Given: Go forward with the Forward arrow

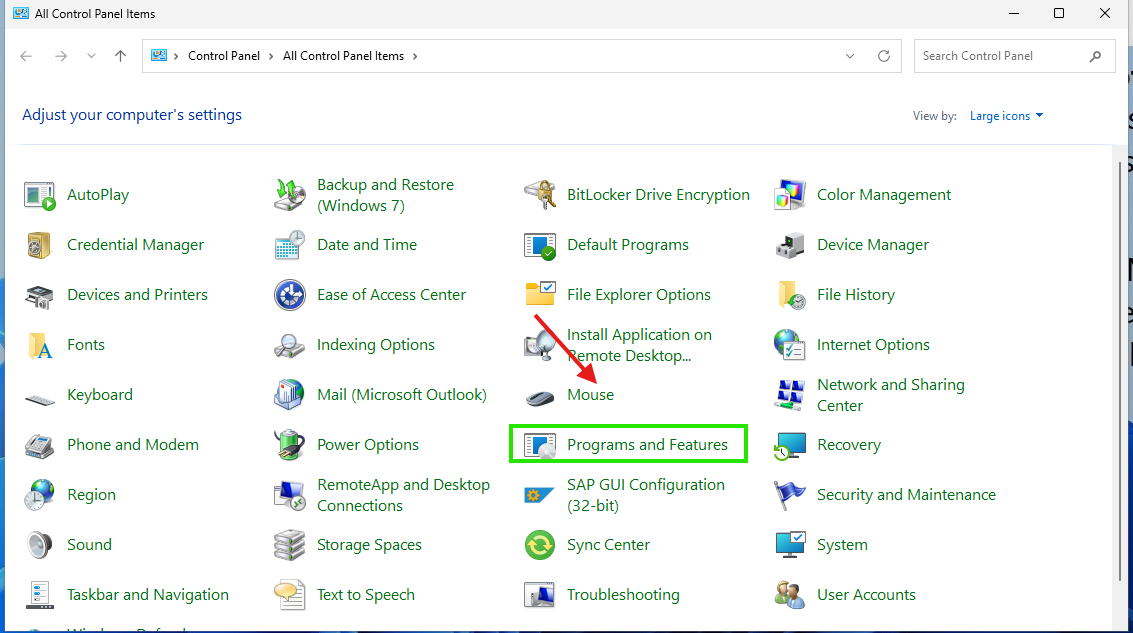Looking at the screenshot, I should click(x=61, y=56).
